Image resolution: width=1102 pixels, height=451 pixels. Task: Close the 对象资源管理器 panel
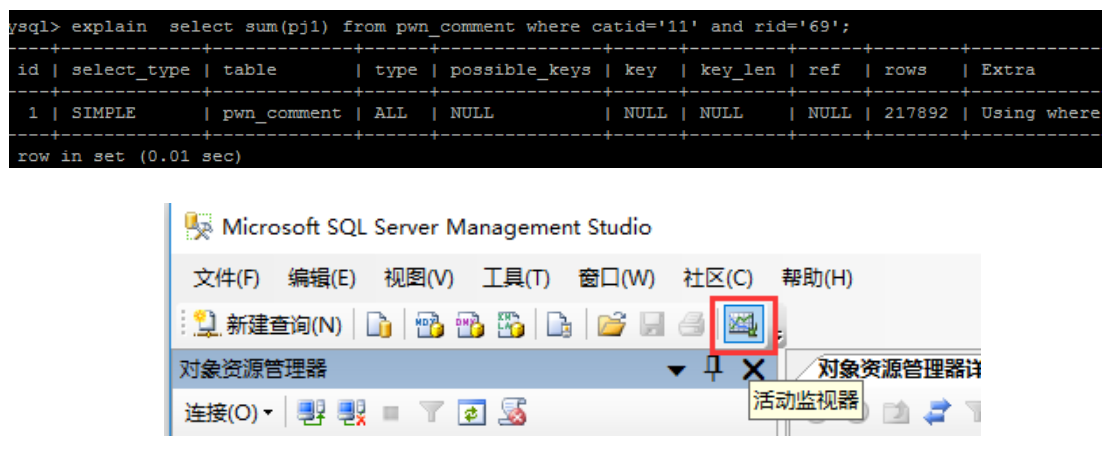pyautogui.click(x=753, y=370)
